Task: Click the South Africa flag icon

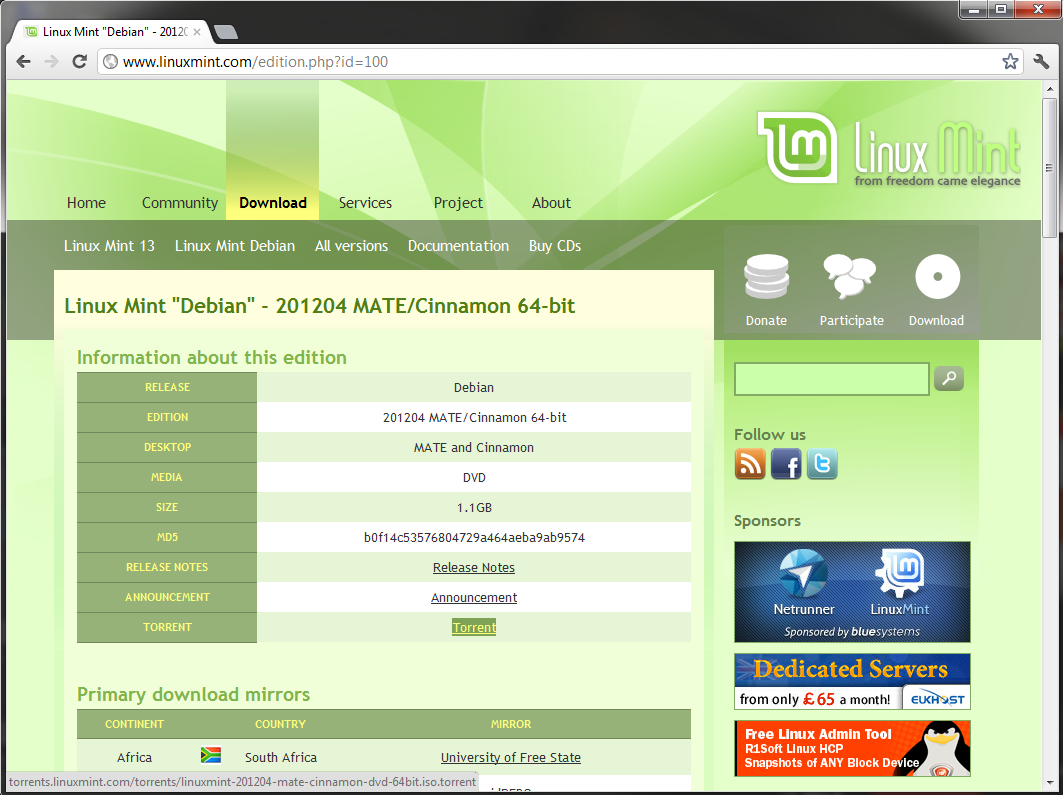Action: (211, 755)
